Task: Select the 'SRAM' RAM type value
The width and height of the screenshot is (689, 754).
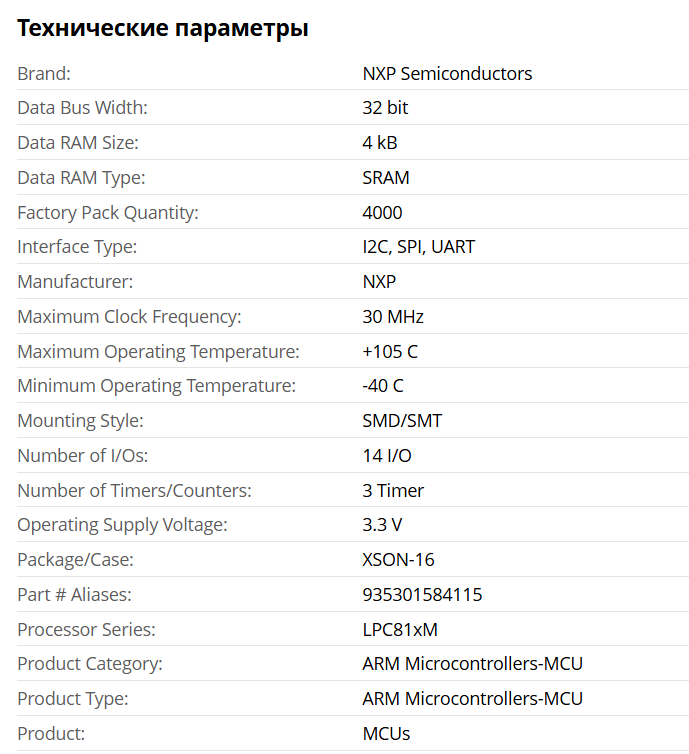Action: (x=386, y=178)
